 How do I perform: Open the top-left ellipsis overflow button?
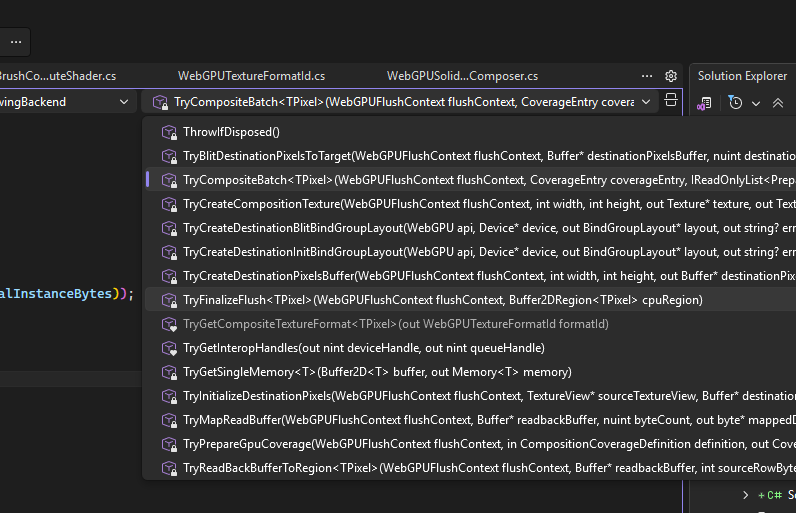tap(16, 42)
